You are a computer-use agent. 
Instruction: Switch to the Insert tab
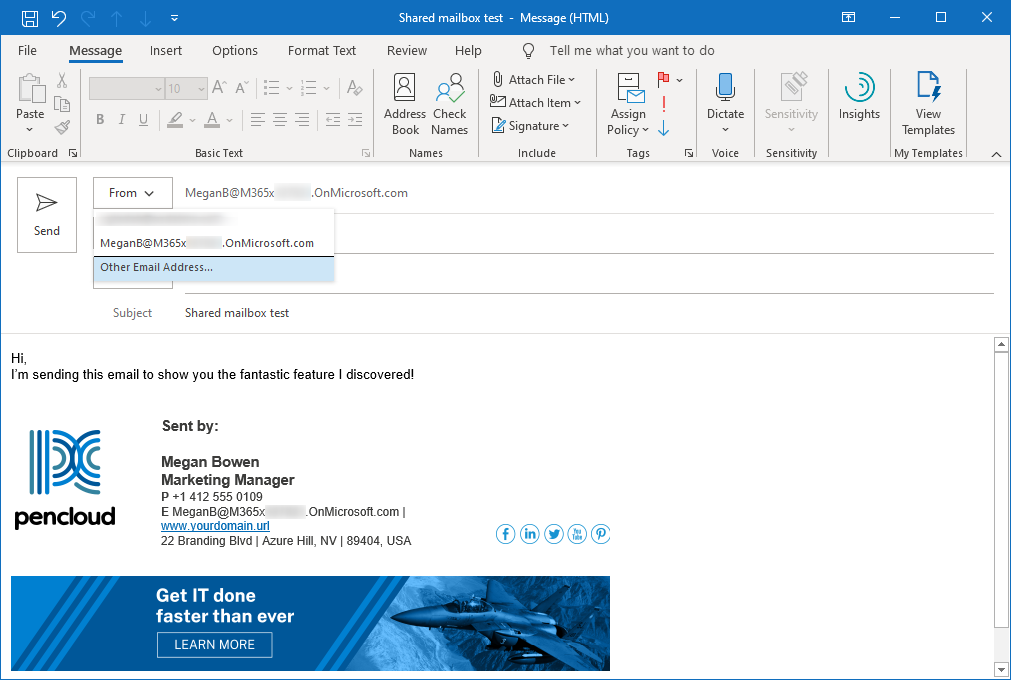pos(166,51)
